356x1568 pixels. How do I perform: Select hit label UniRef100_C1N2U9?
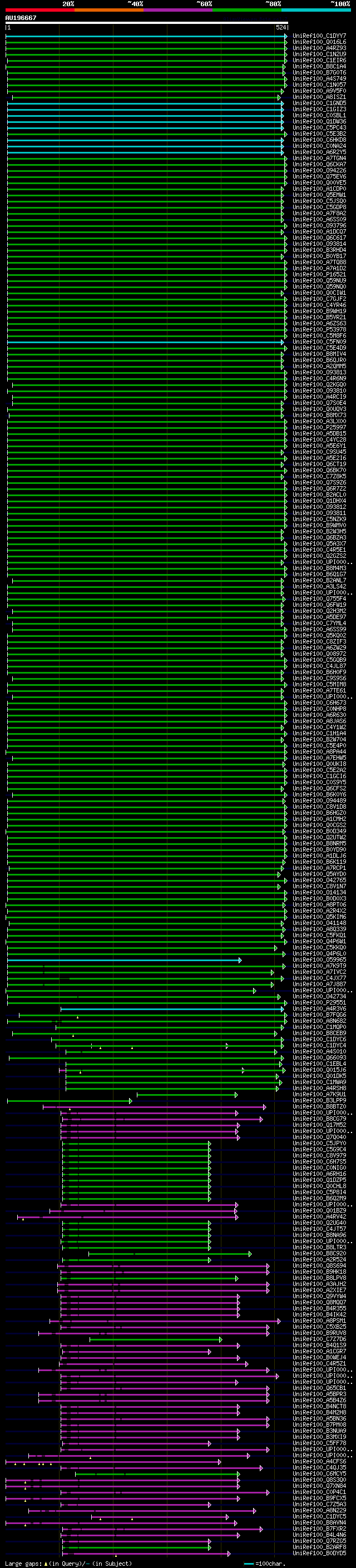[319, 55]
